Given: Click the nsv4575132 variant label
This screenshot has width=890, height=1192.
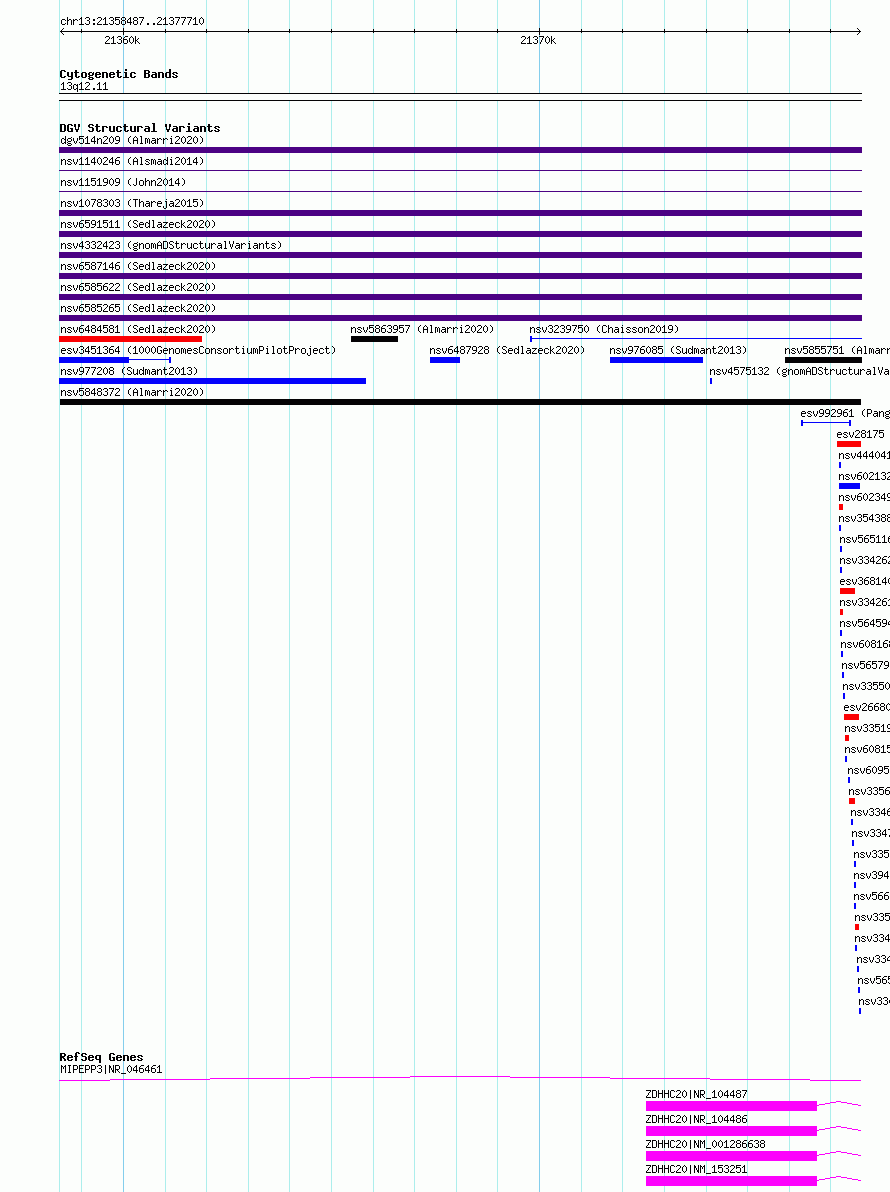Looking at the screenshot, I should click(x=799, y=372).
